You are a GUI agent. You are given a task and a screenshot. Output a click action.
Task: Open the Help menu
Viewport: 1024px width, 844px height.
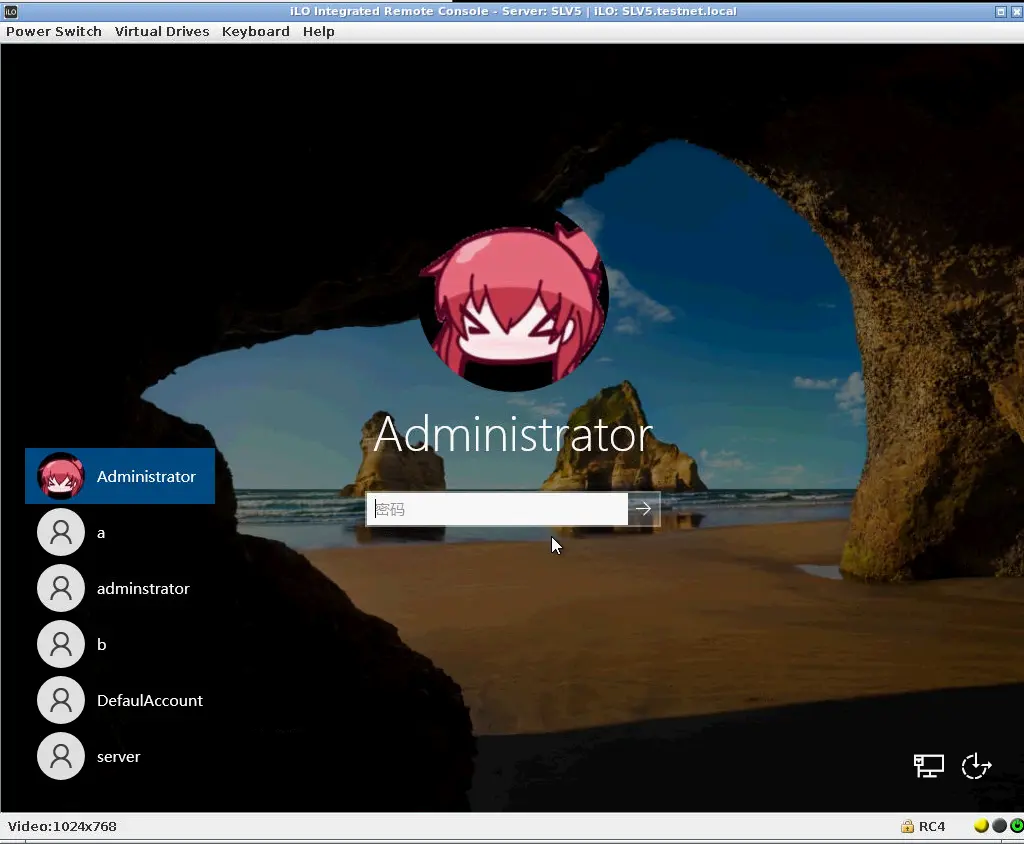[318, 31]
